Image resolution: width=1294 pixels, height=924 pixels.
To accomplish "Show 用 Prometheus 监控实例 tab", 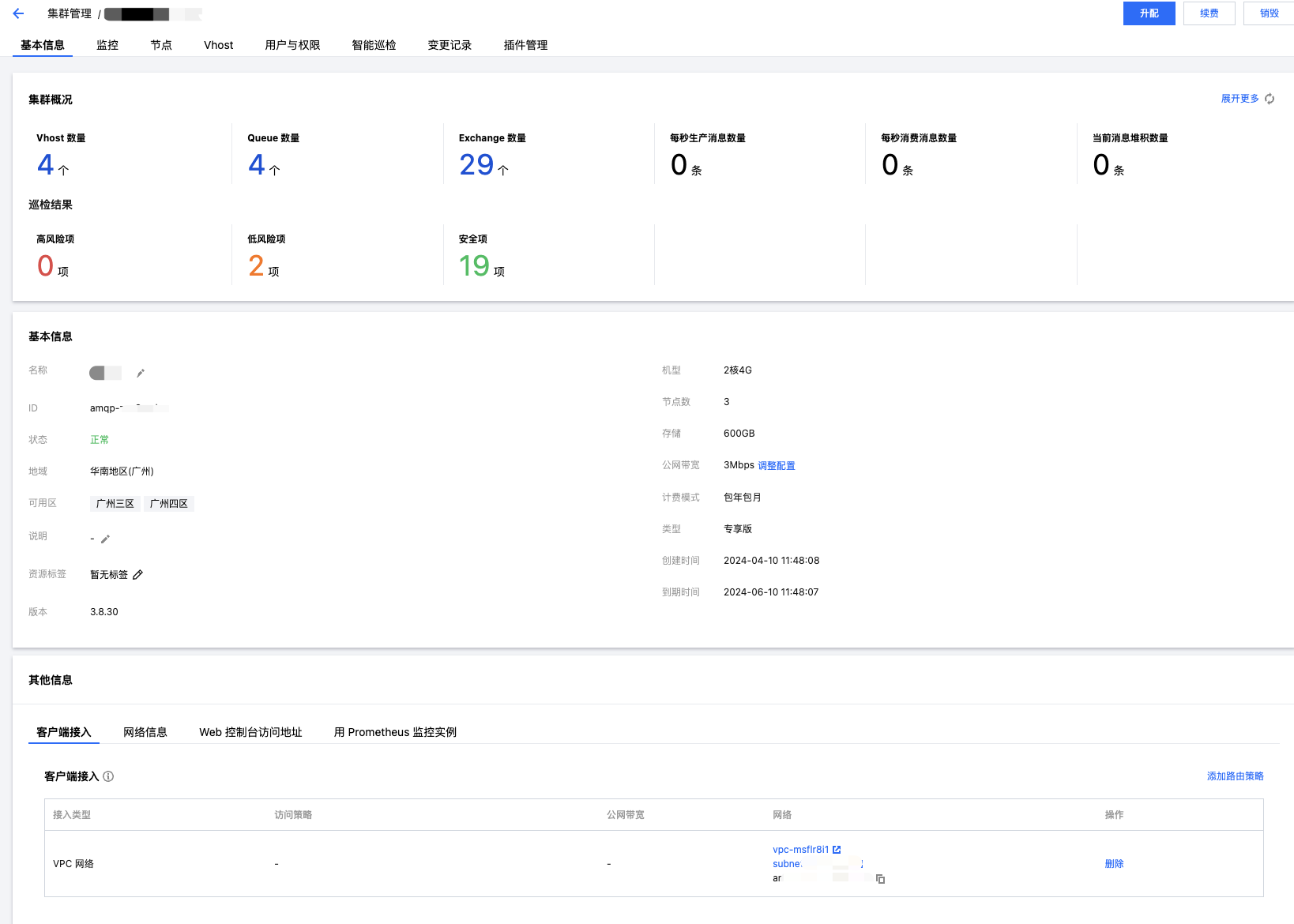I will pos(395,732).
